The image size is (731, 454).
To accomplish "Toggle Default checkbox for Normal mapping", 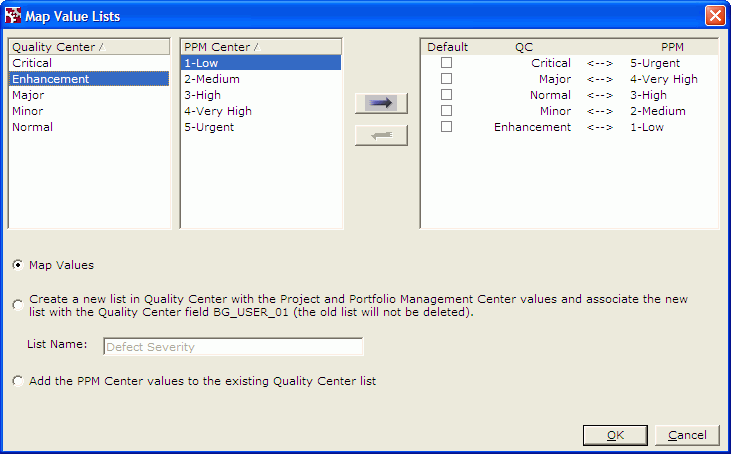I will coord(447,95).
